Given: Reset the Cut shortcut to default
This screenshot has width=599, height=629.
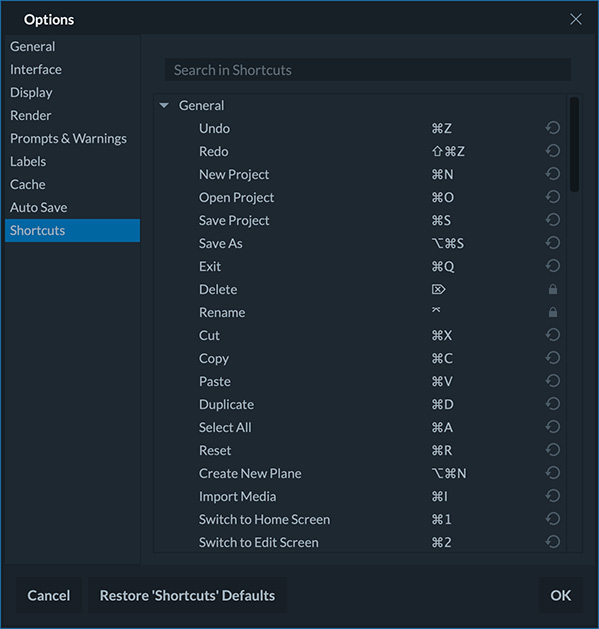Looking at the screenshot, I should (x=552, y=335).
